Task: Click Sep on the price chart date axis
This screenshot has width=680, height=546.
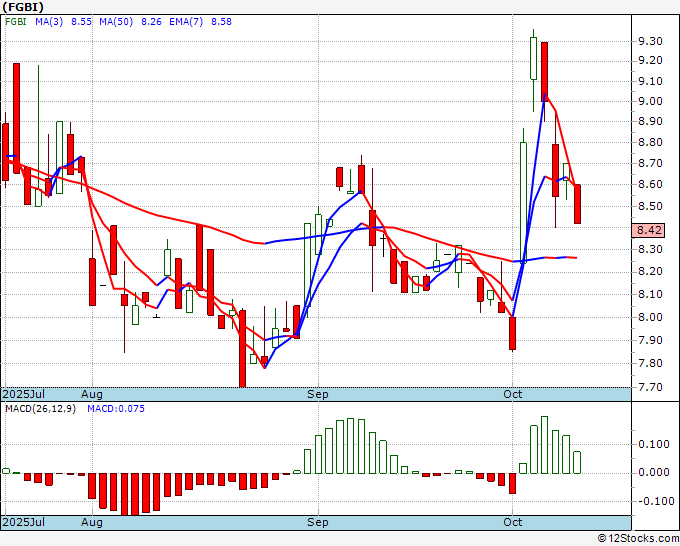Action: pyautogui.click(x=318, y=394)
